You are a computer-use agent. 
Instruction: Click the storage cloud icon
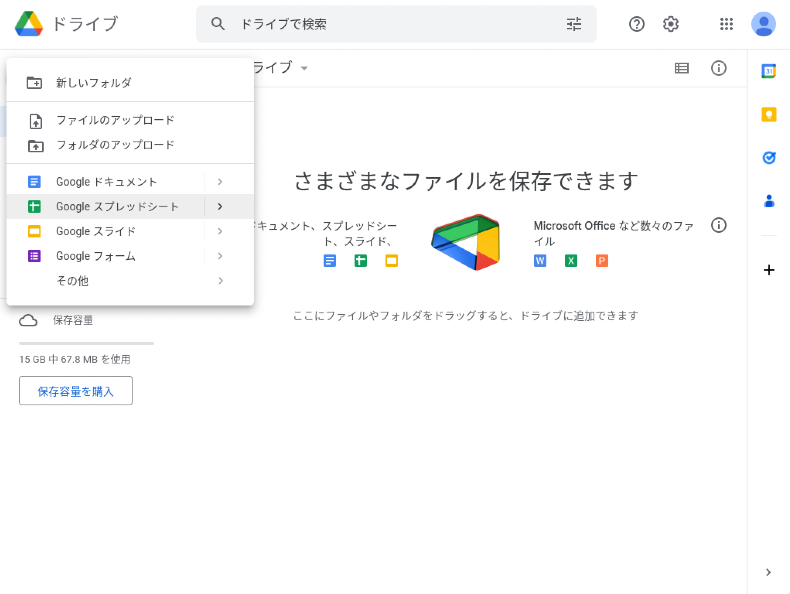tap(28, 320)
